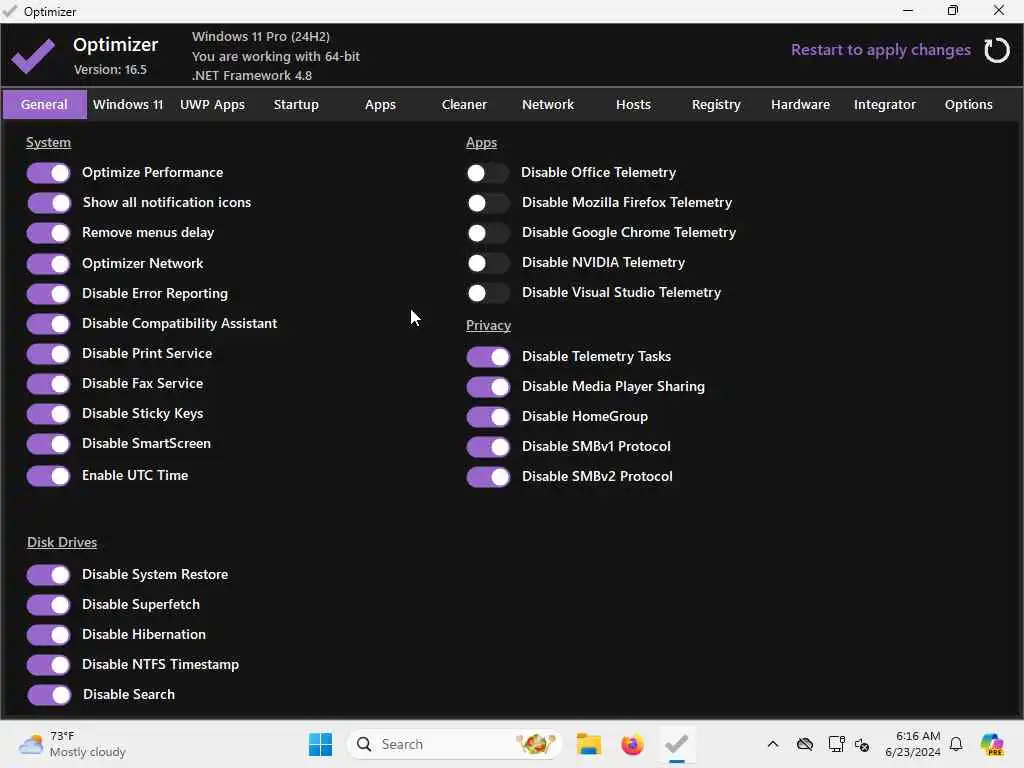Screen dimensions: 1024x768
Task: Enable Disable Google Chrome Telemetry
Action: tap(488, 233)
